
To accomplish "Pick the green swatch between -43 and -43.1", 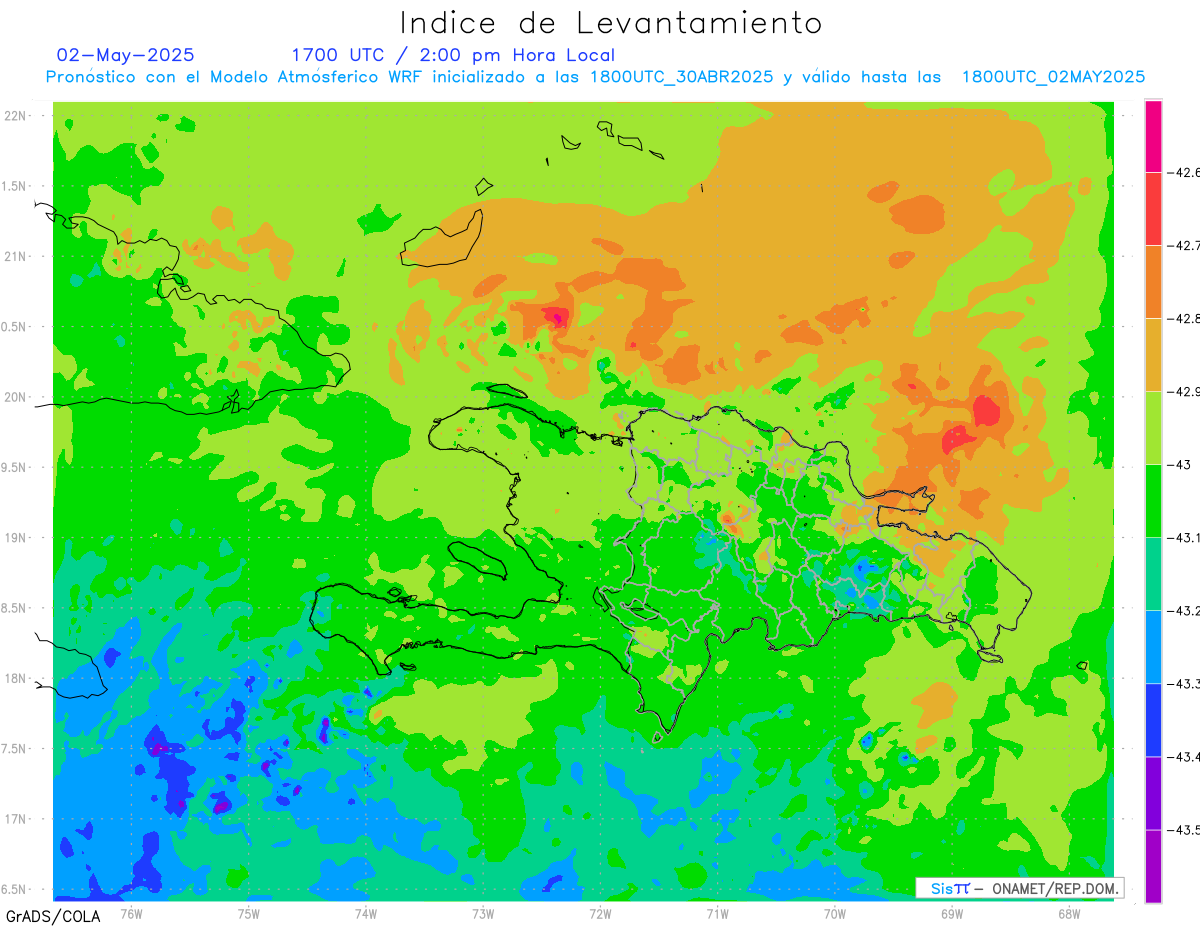I will coord(1153,500).
